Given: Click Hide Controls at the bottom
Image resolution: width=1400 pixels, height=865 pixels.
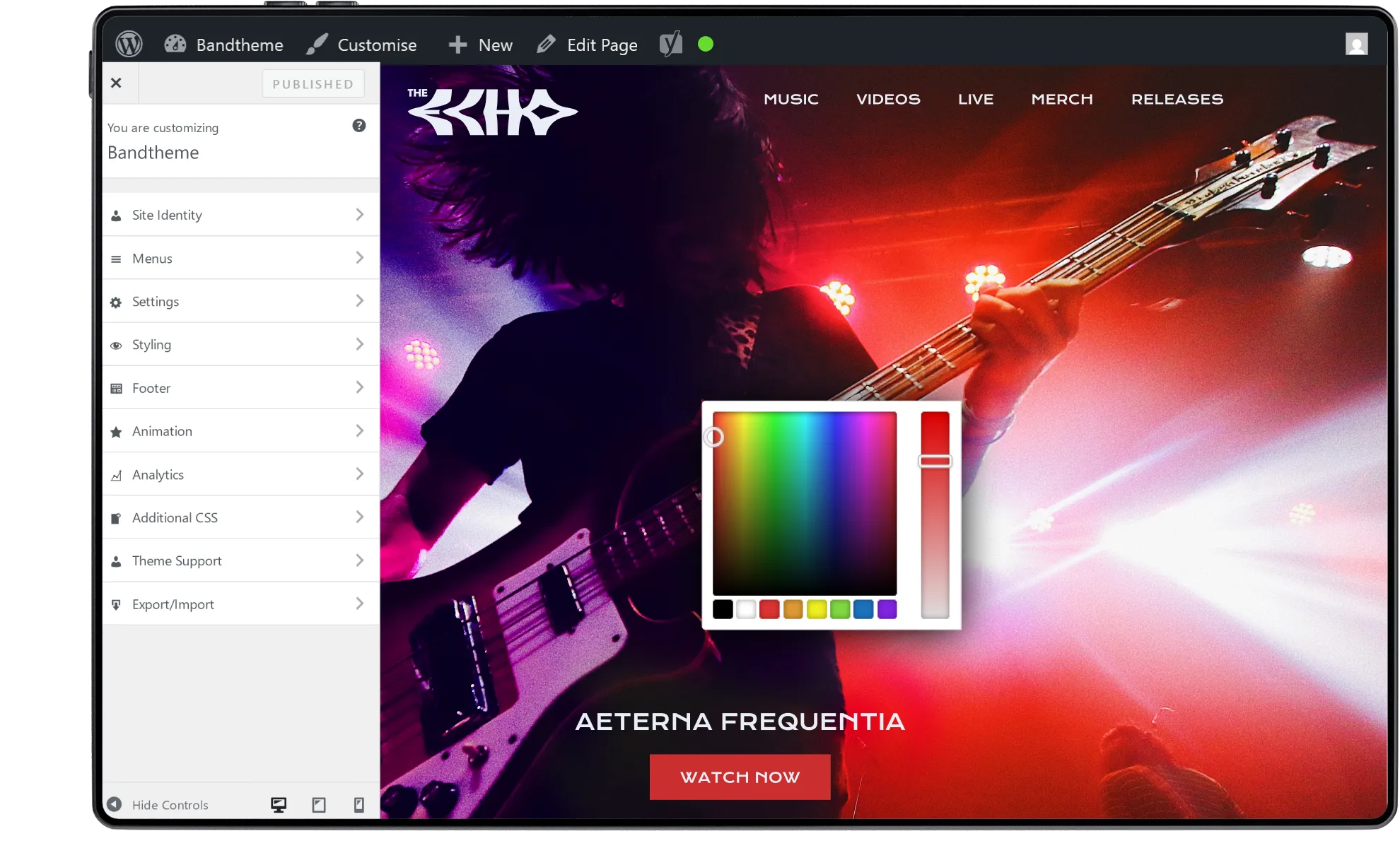Looking at the screenshot, I should click(170, 804).
